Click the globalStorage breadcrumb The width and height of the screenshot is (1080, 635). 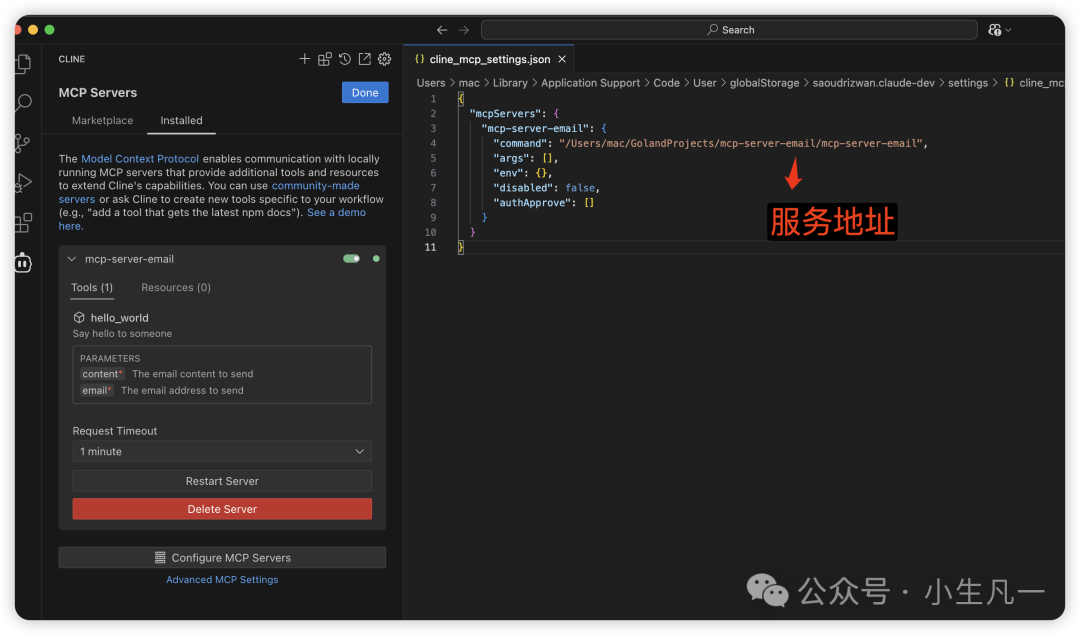click(x=765, y=83)
